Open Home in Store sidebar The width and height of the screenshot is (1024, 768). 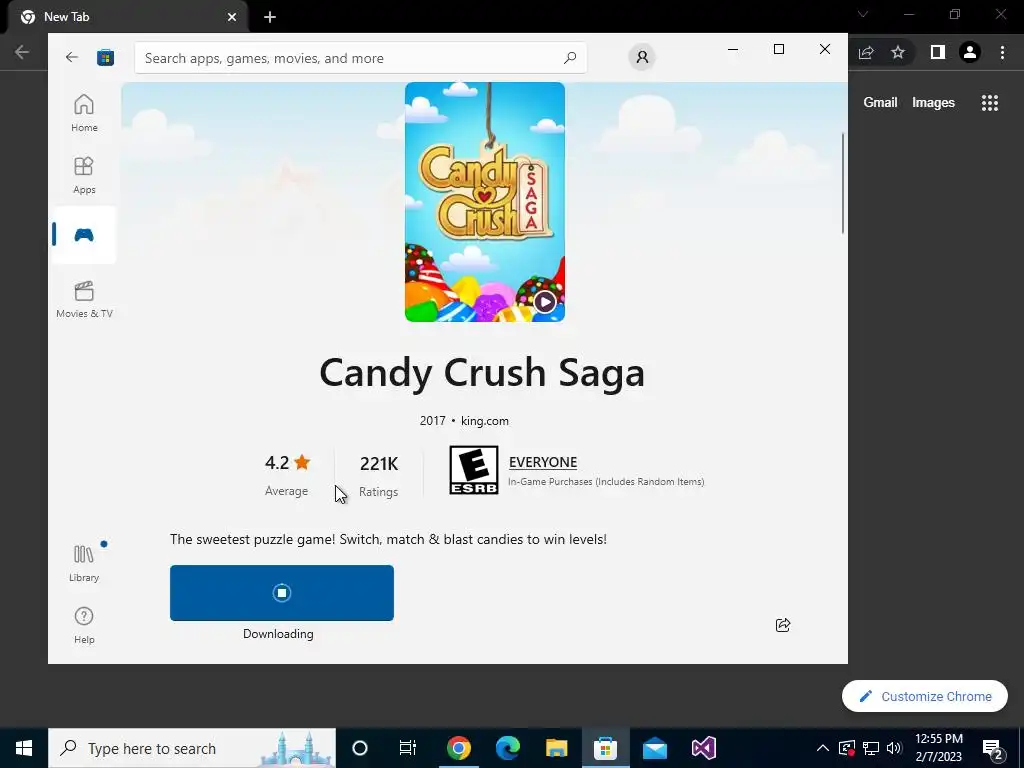[84, 113]
